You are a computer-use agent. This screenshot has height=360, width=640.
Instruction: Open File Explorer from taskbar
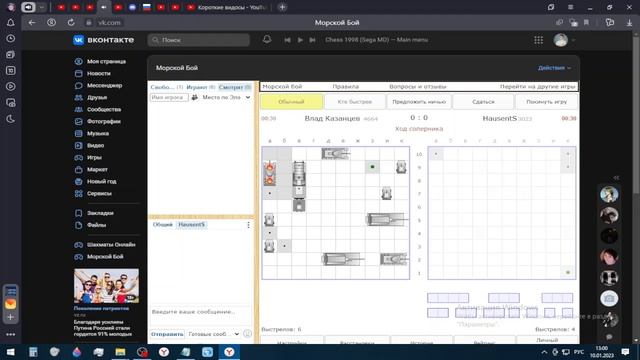click(120, 352)
